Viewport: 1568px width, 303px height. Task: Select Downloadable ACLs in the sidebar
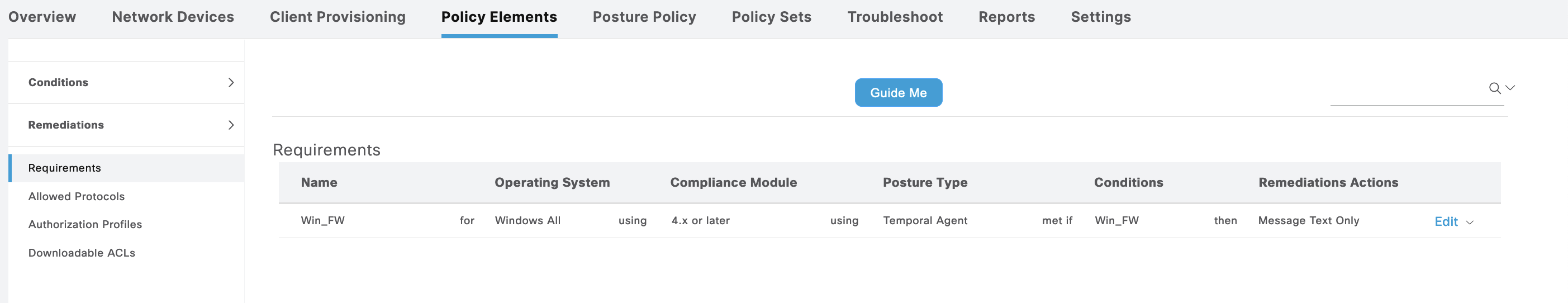point(82,253)
